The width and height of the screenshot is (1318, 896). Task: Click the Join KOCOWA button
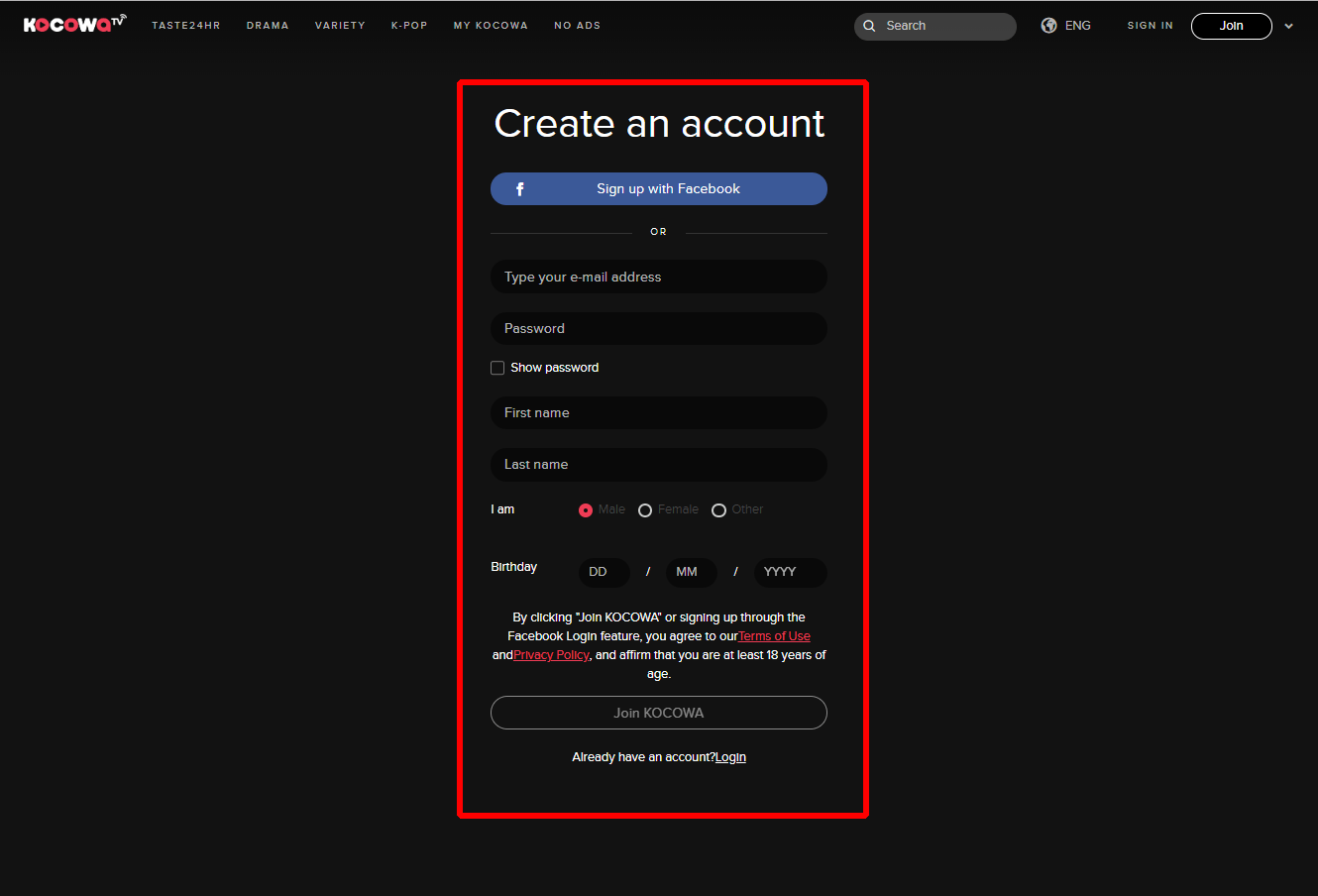(659, 713)
